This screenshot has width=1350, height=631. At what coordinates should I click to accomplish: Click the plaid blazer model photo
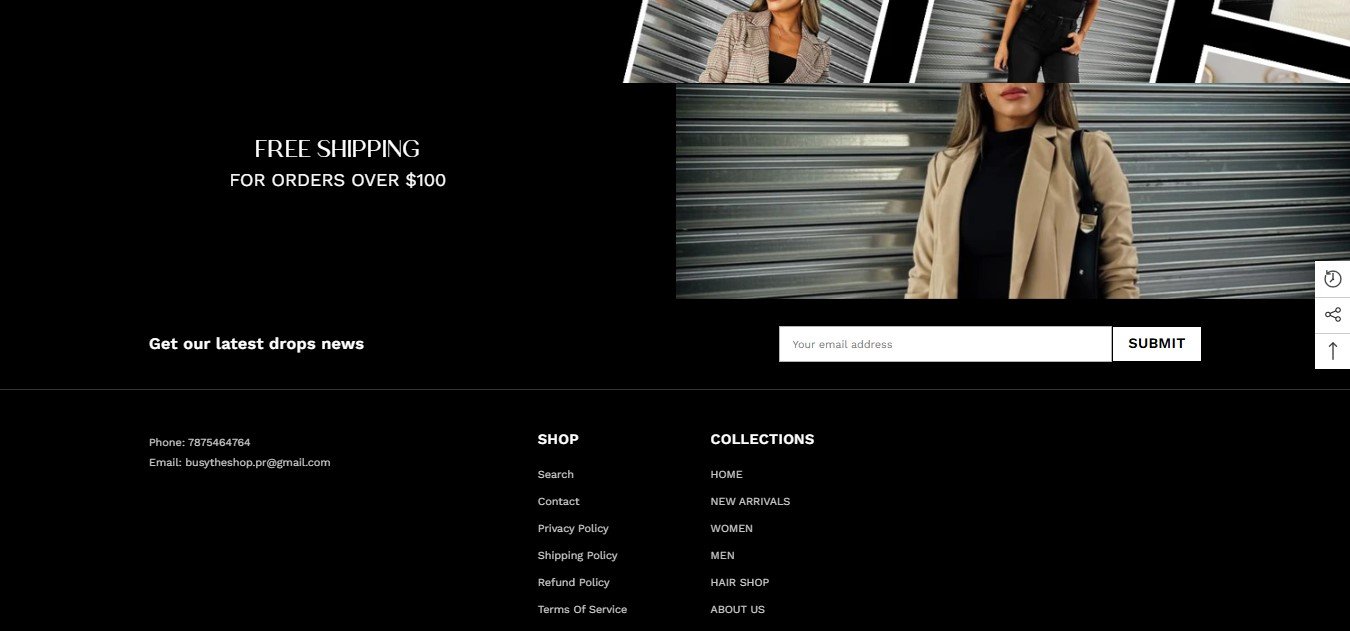pyautogui.click(x=757, y=41)
